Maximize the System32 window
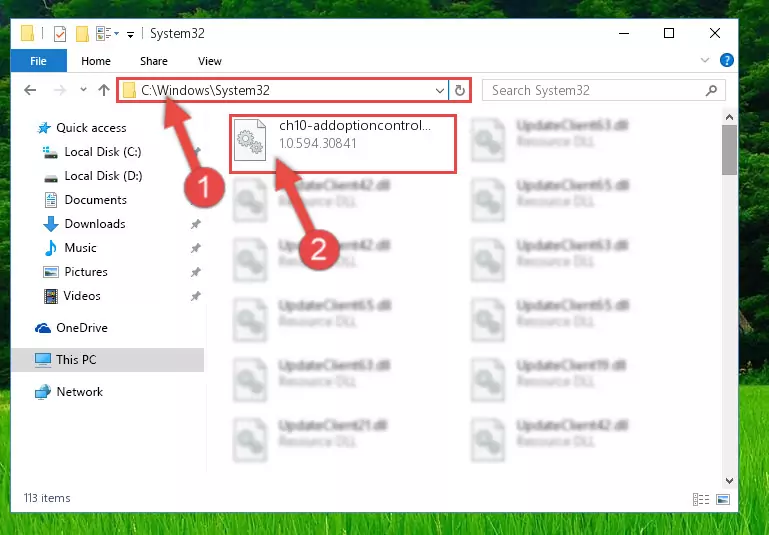Viewport: 769px width, 535px height. pyautogui.click(x=669, y=33)
